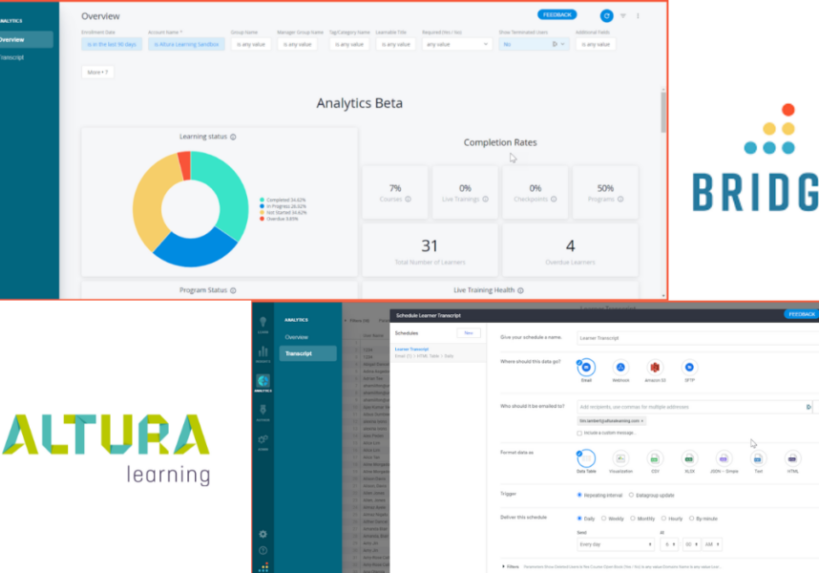This screenshot has width=819, height=573.
Task: Open the three-dot menu in Overview header
Action: click(638, 16)
